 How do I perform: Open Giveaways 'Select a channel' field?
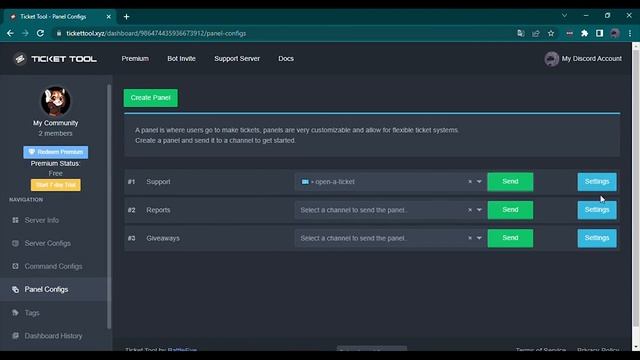[x=389, y=238]
